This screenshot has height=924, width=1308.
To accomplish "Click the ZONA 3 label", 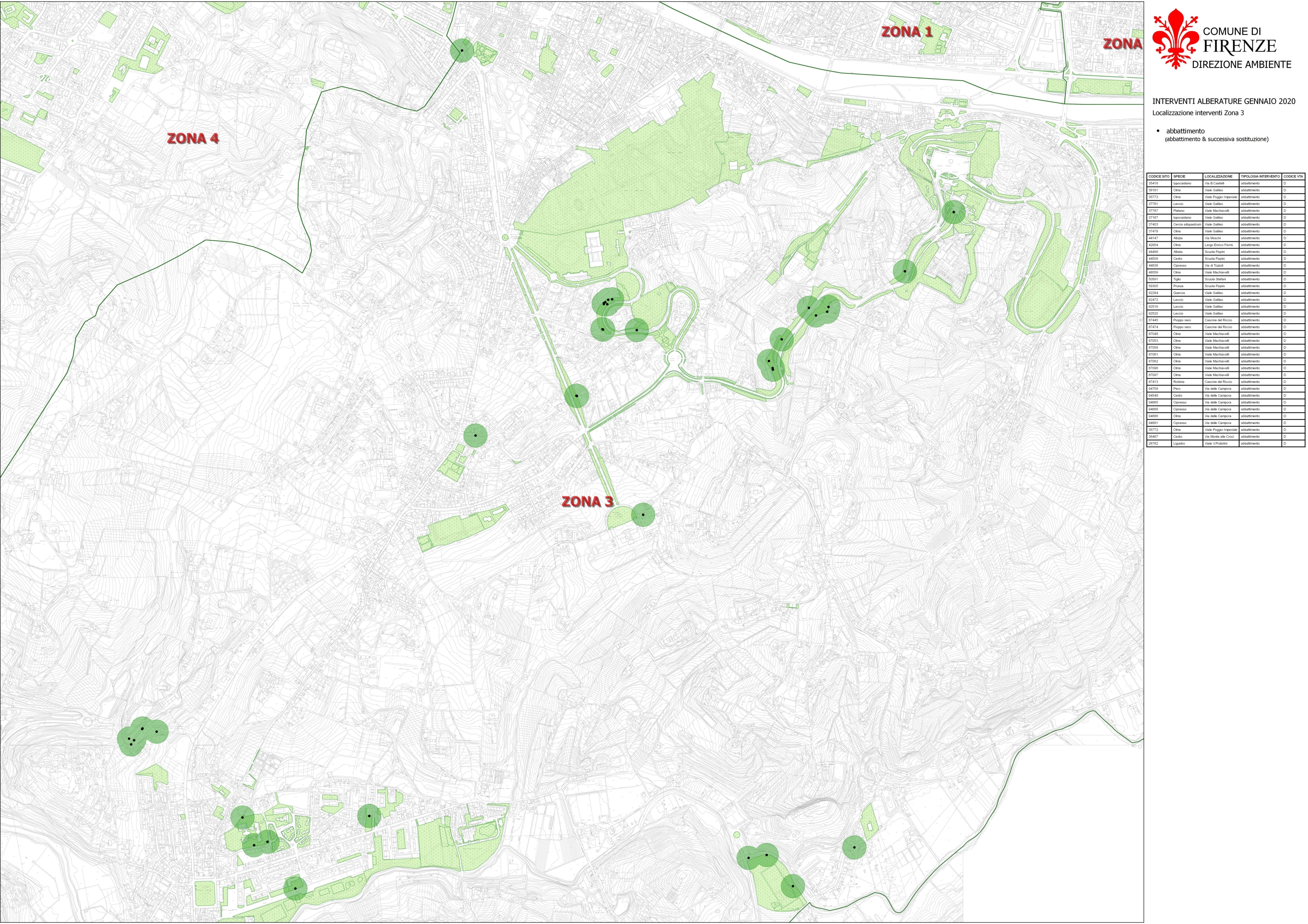I will pyautogui.click(x=587, y=502).
